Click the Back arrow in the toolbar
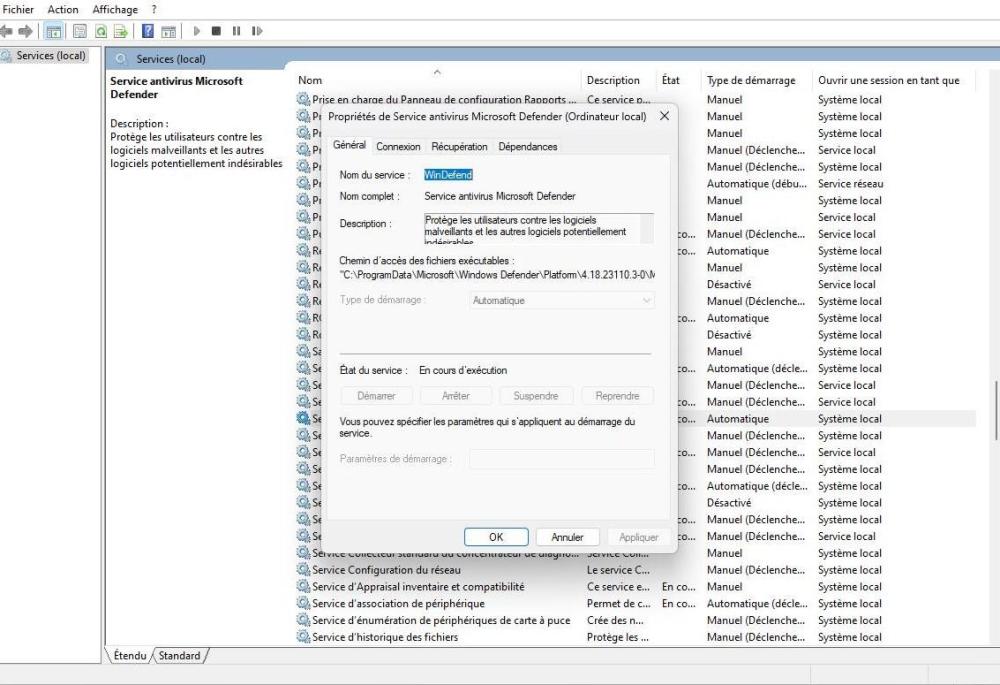The width and height of the screenshot is (1000, 685). 8,31
